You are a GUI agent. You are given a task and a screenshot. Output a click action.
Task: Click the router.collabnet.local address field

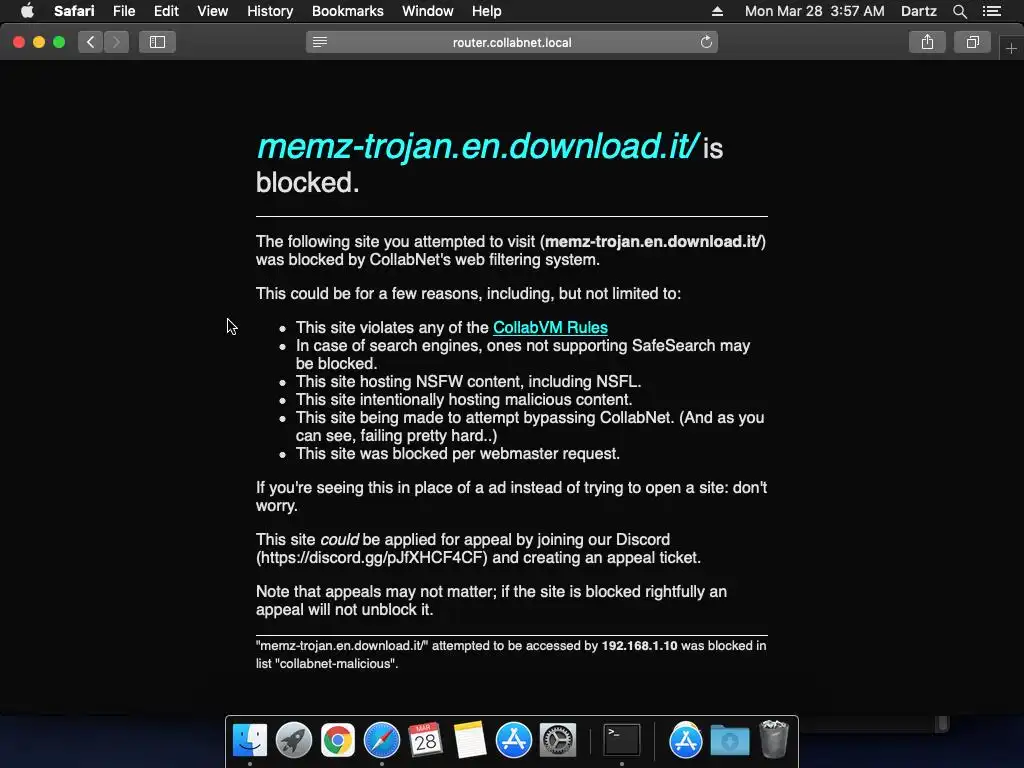(512, 42)
